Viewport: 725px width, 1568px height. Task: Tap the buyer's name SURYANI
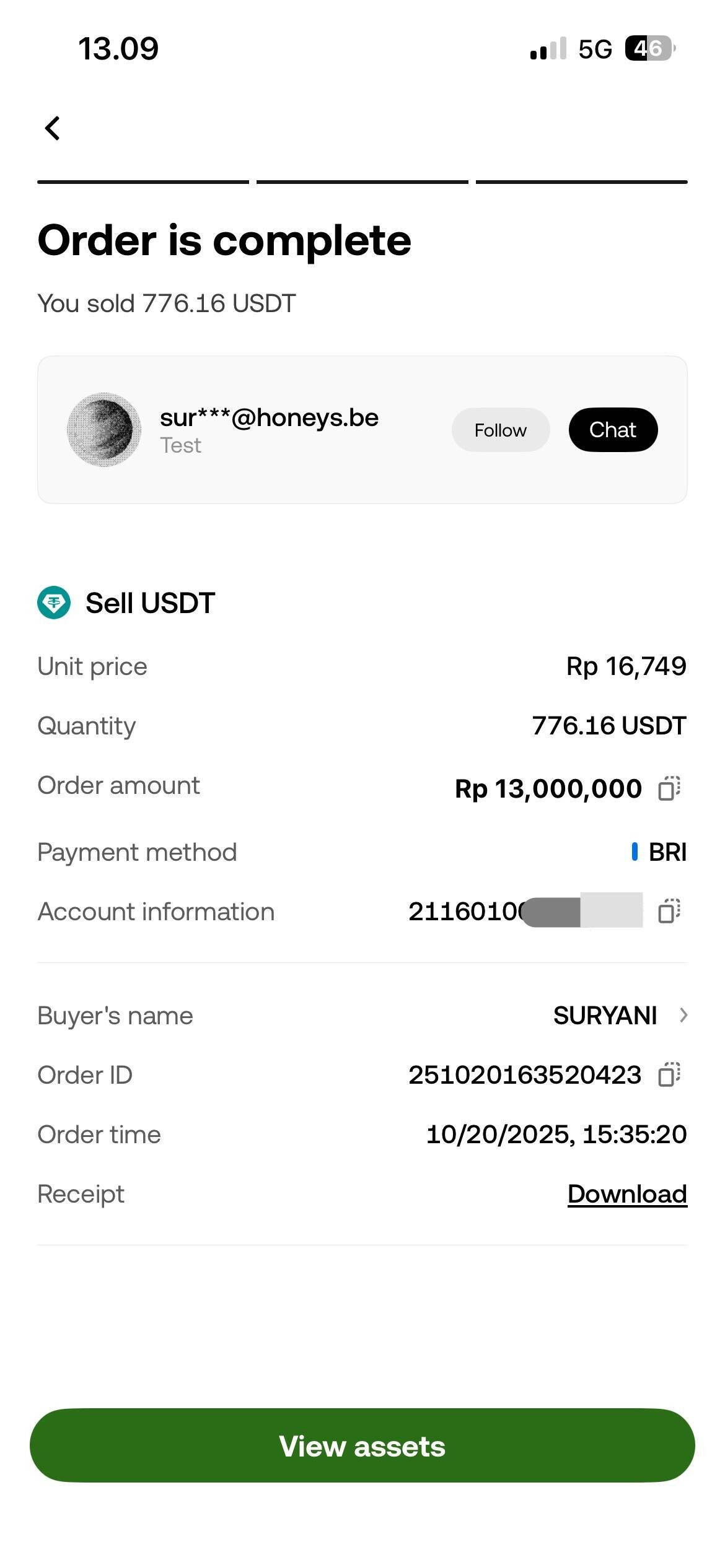point(605,1015)
